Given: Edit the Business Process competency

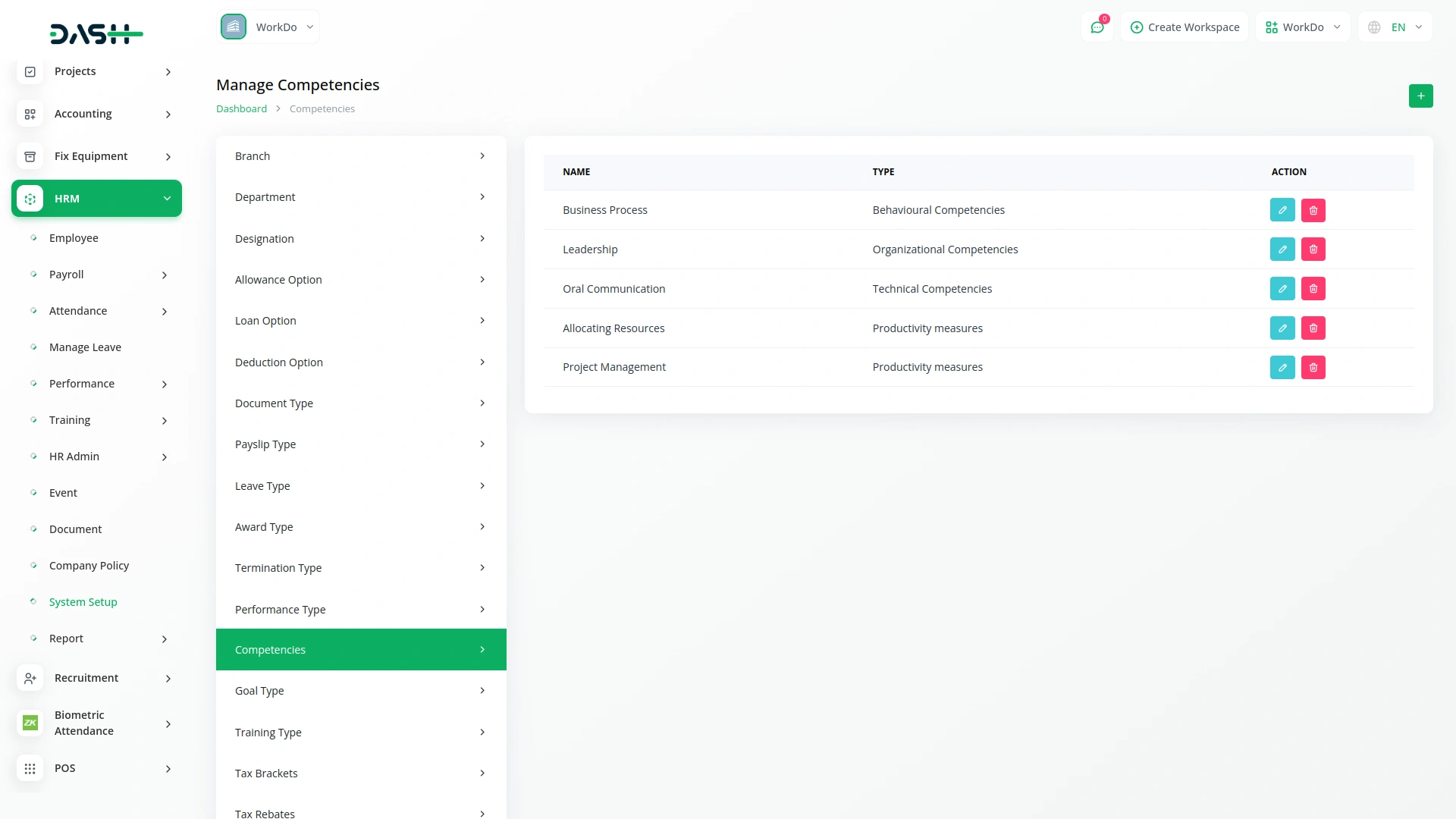Looking at the screenshot, I should [x=1282, y=210].
